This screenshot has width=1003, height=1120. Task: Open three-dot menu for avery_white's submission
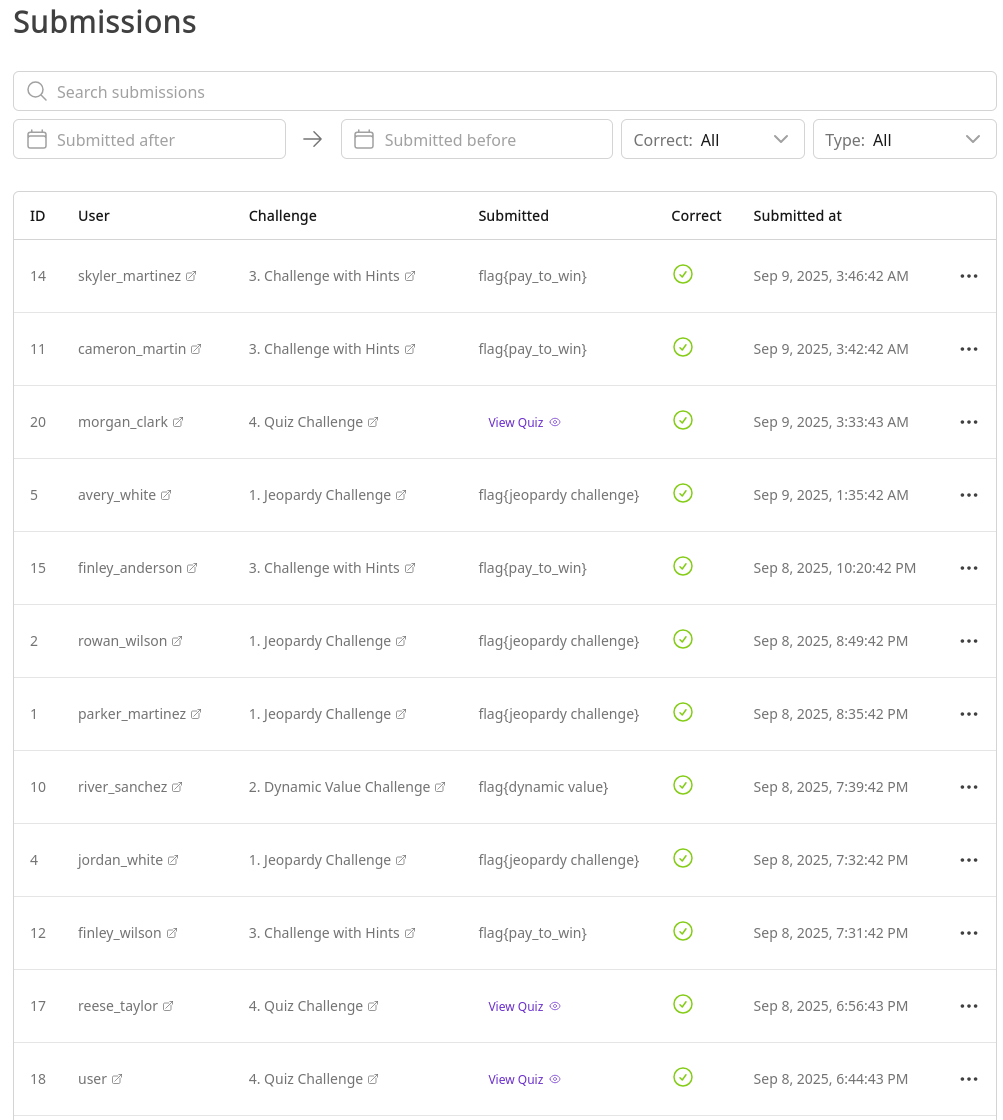click(x=968, y=495)
